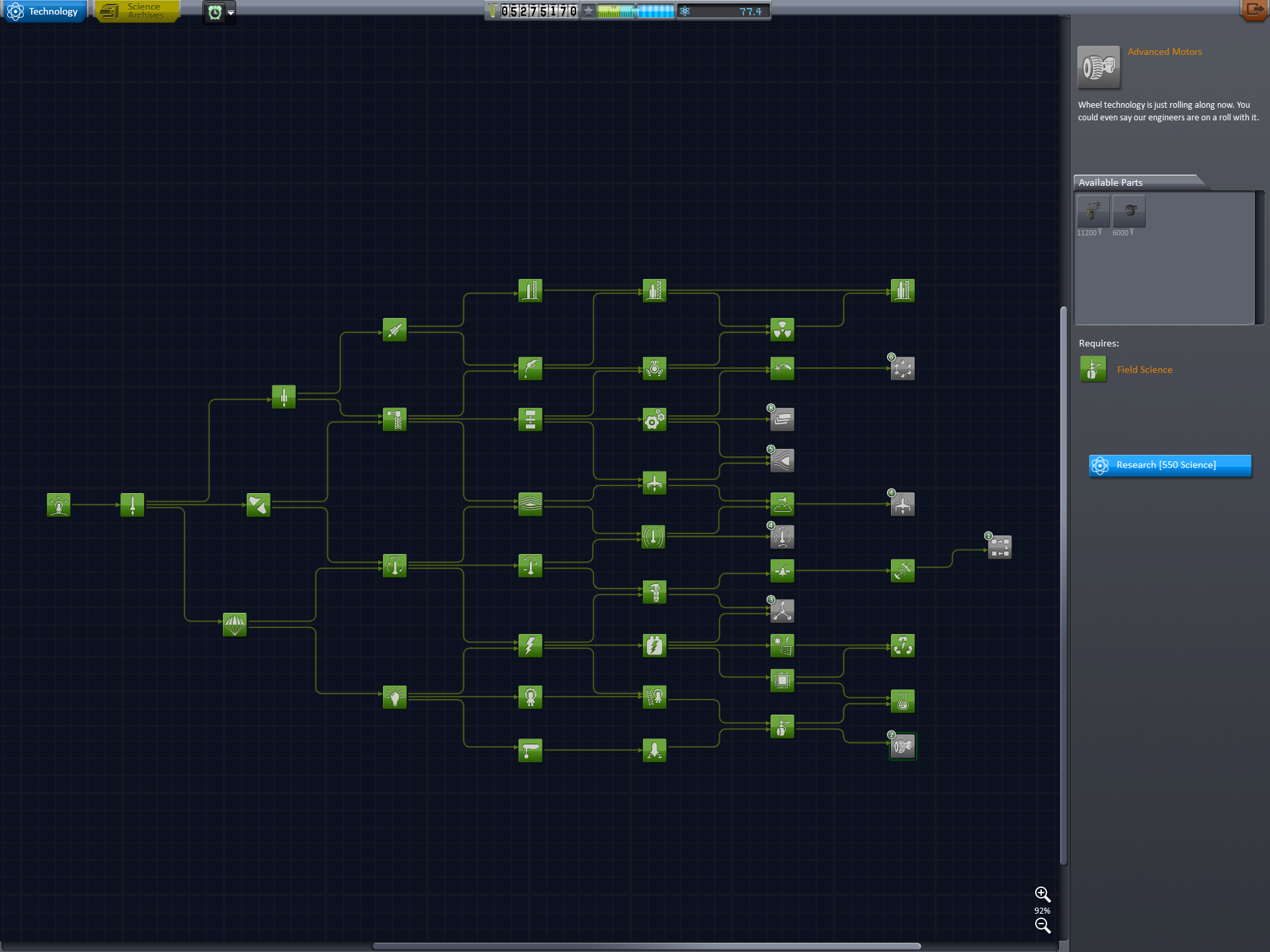
Task: Select the 11200-funds part thumbnail
Action: tap(1093, 212)
